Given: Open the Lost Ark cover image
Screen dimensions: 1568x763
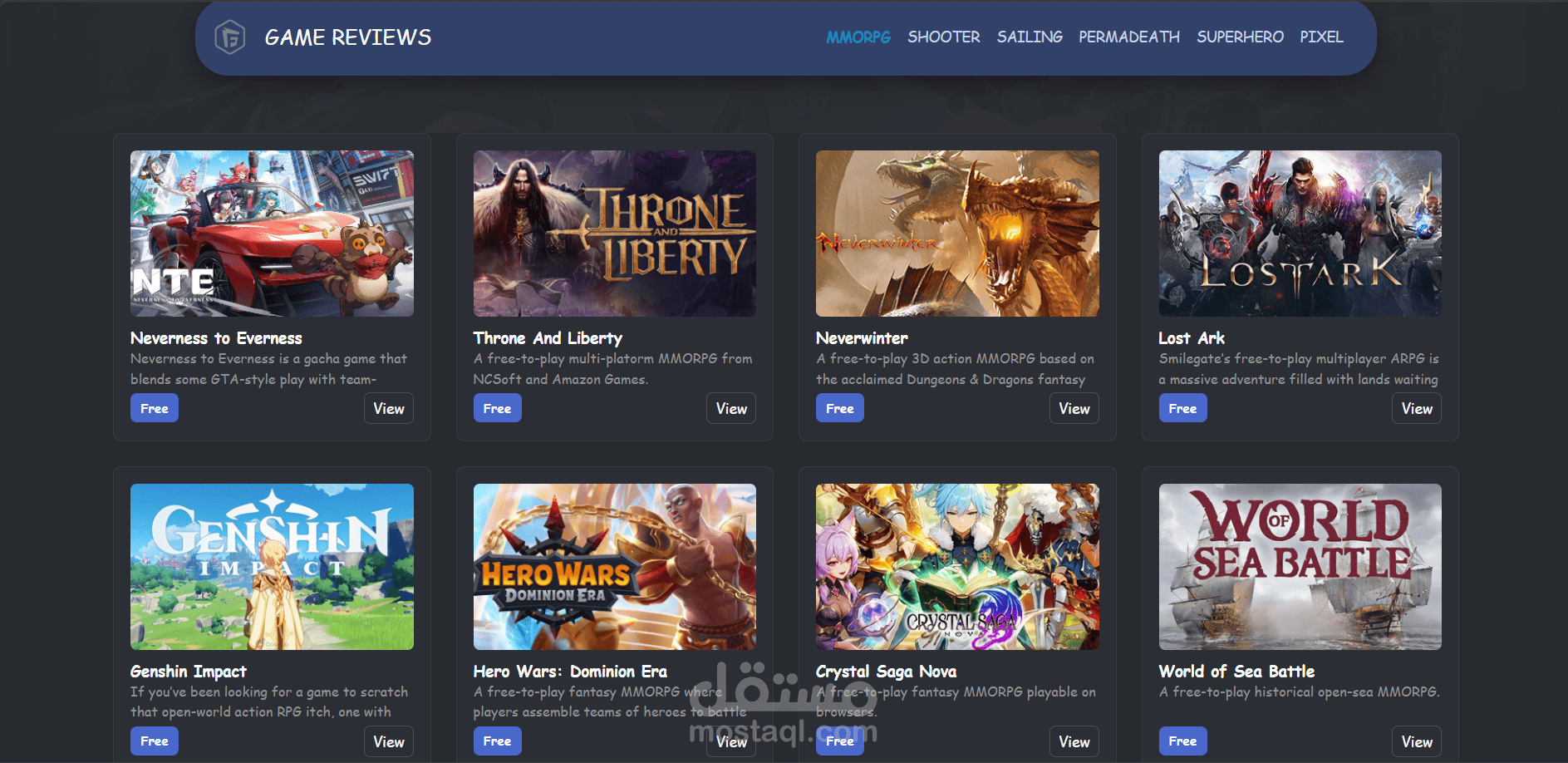Looking at the screenshot, I should point(1300,234).
